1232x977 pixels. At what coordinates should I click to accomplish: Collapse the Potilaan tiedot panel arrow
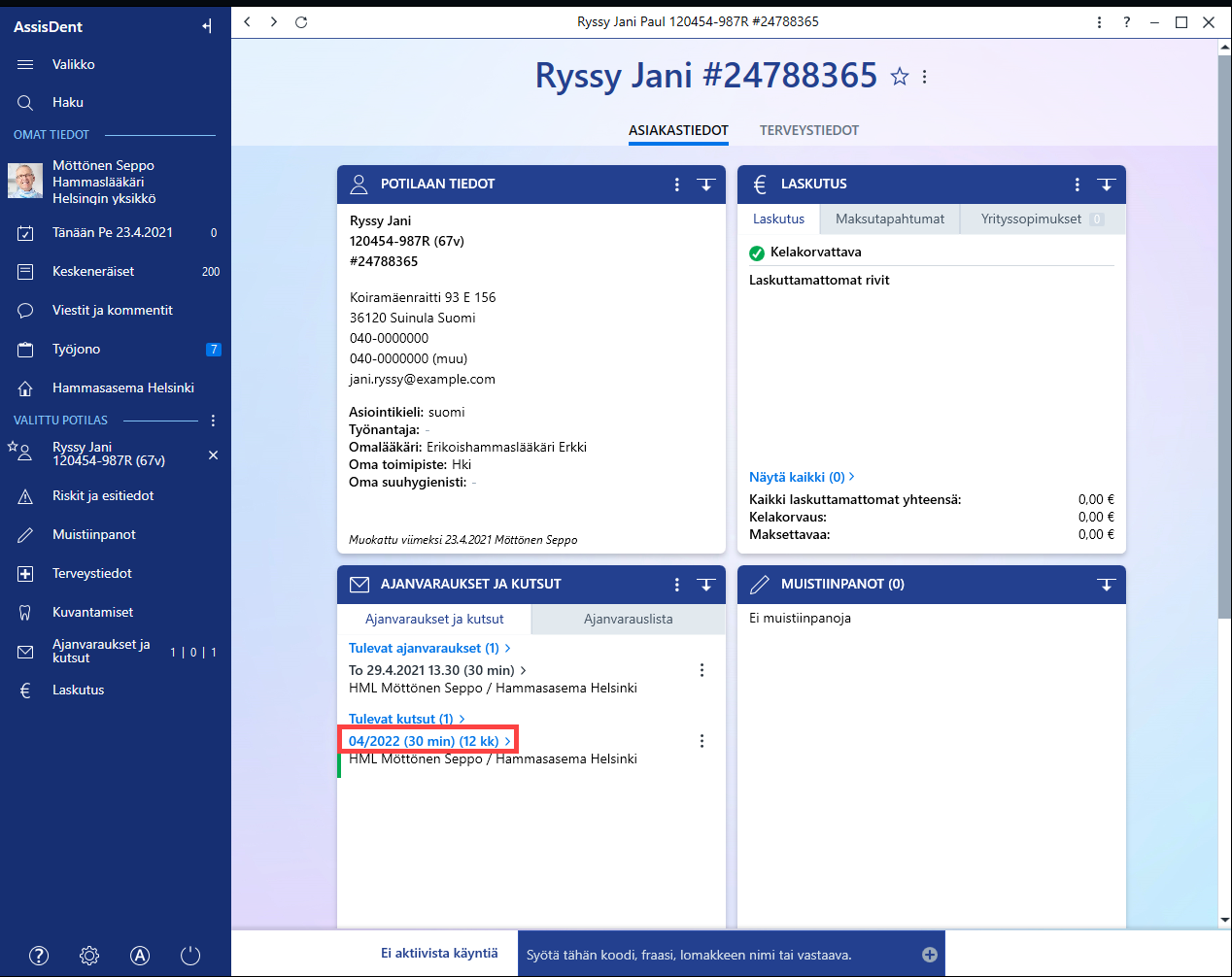click(x=706, y=185)
